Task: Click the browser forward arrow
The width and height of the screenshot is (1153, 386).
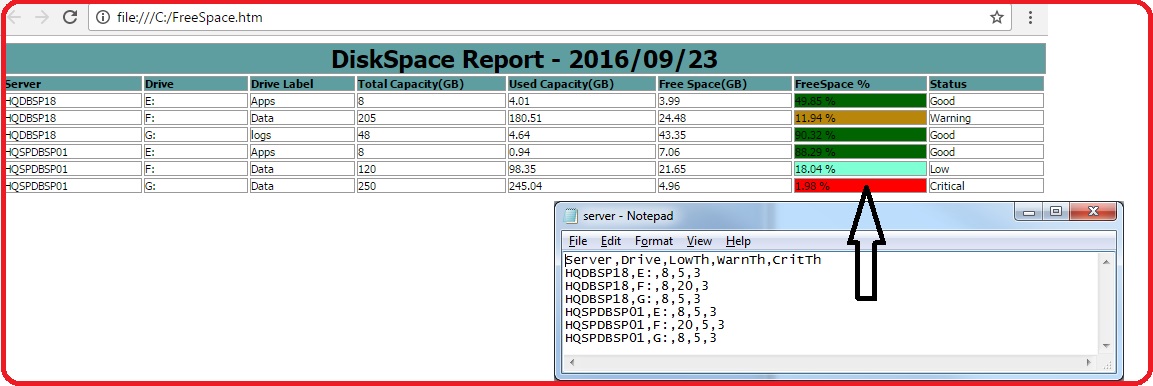Action: (42, 17)
